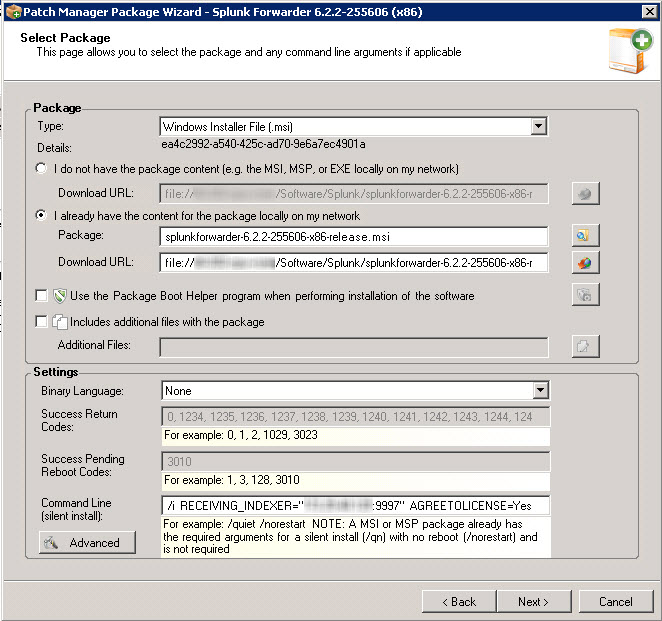Click the package box graphic in header
Image resolution: width=662 pixels, height=621 pixels.
tap(630, 51)
